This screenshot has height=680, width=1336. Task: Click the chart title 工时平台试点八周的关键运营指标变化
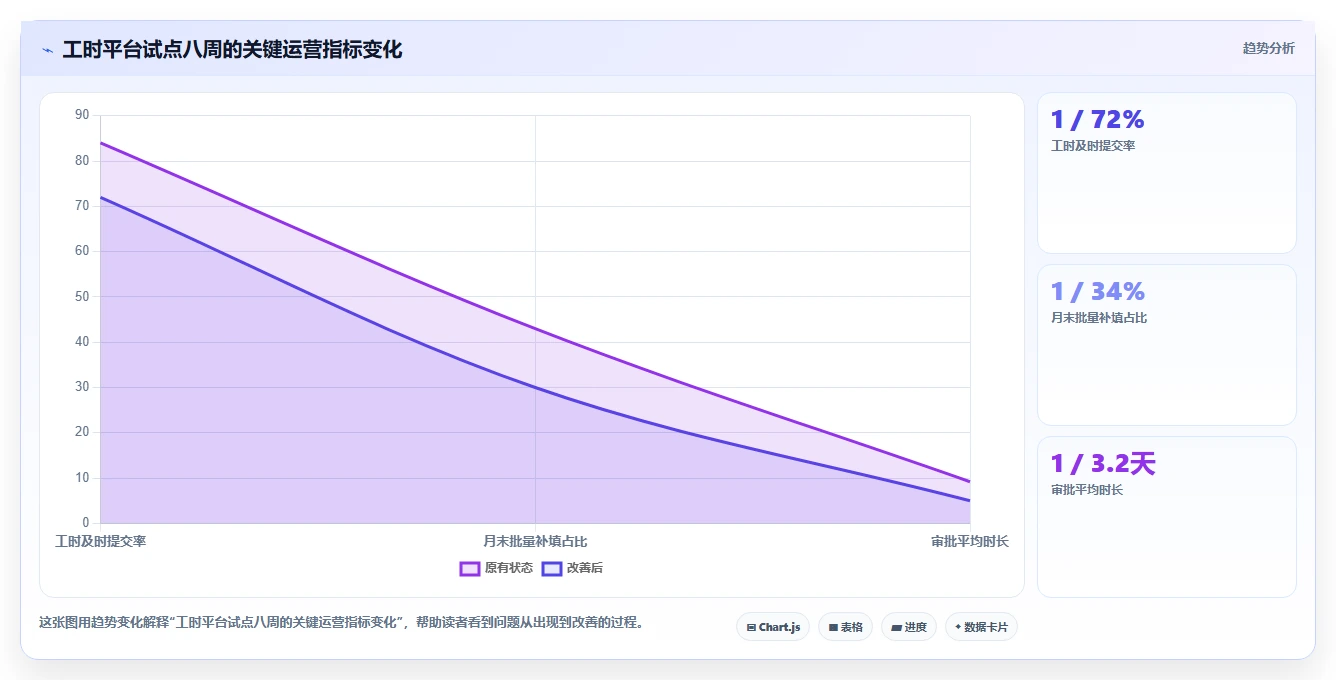tap(232, 50)
